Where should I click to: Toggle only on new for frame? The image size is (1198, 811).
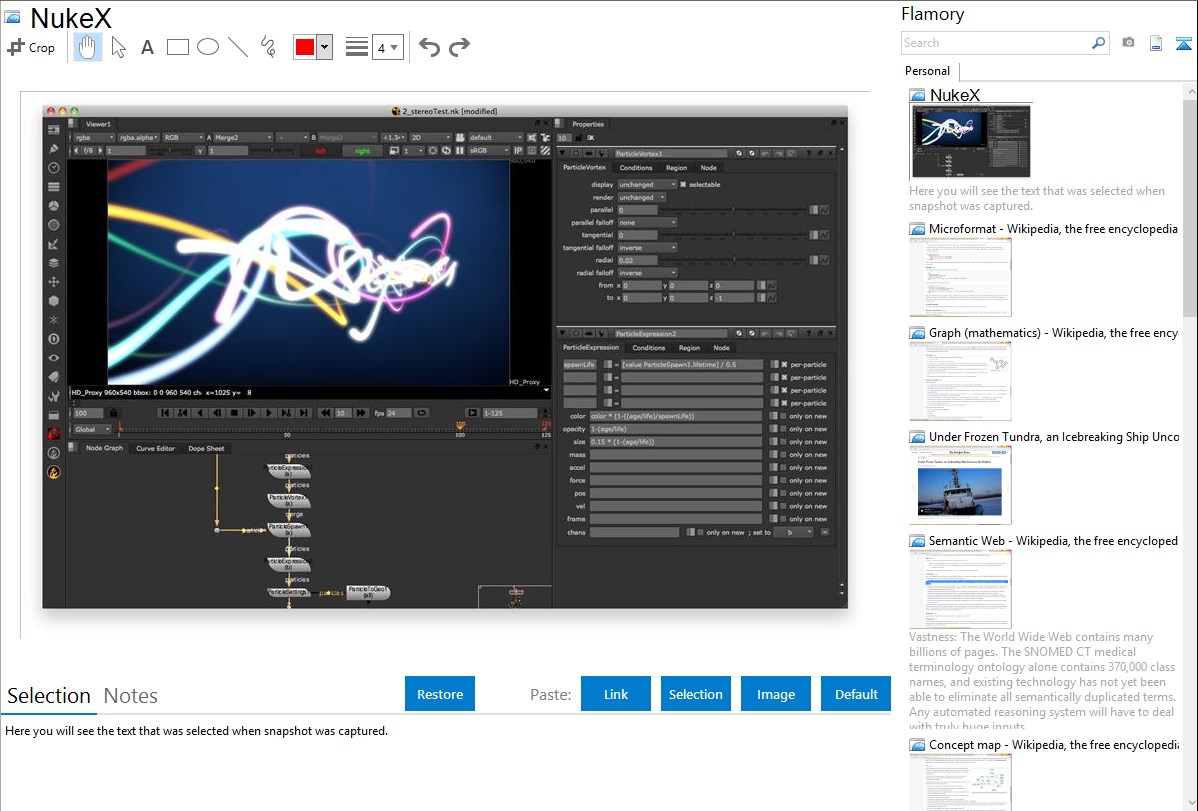click(x=784, y=519)
